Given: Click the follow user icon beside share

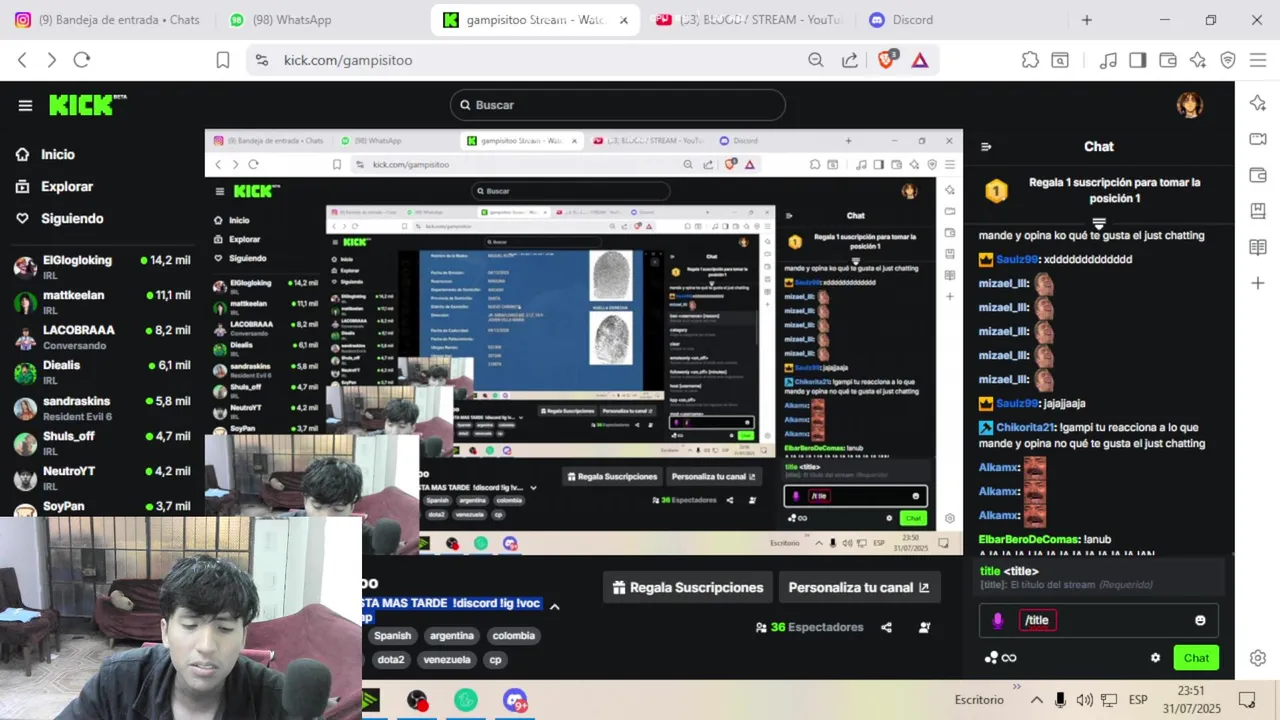Looking at the screenshot, I should click(x=924, y=627).
